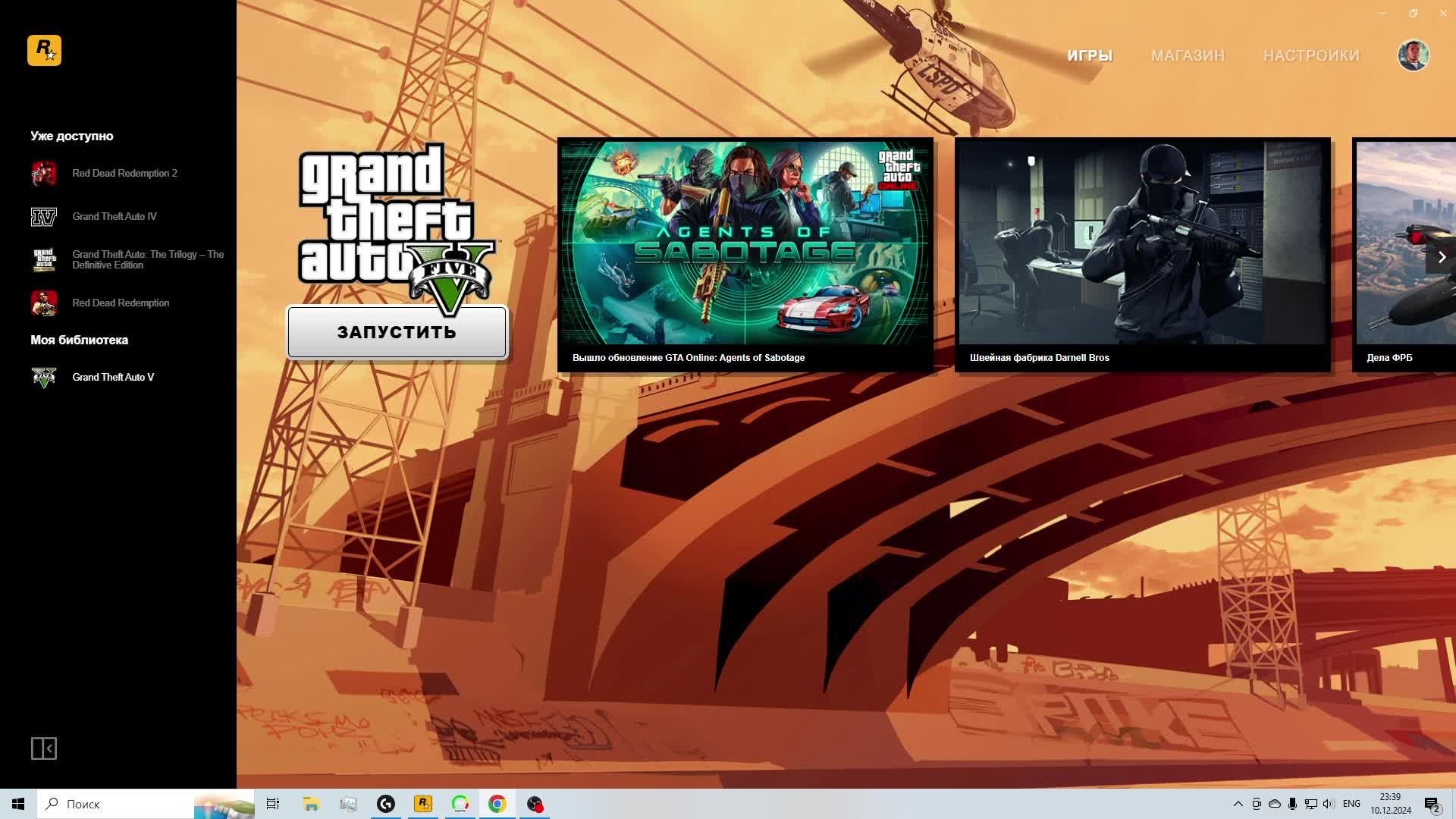Open Google Chrome from the taskbar
The height and width of the screenshot is (819, 1456).
[x=497, y=804]
